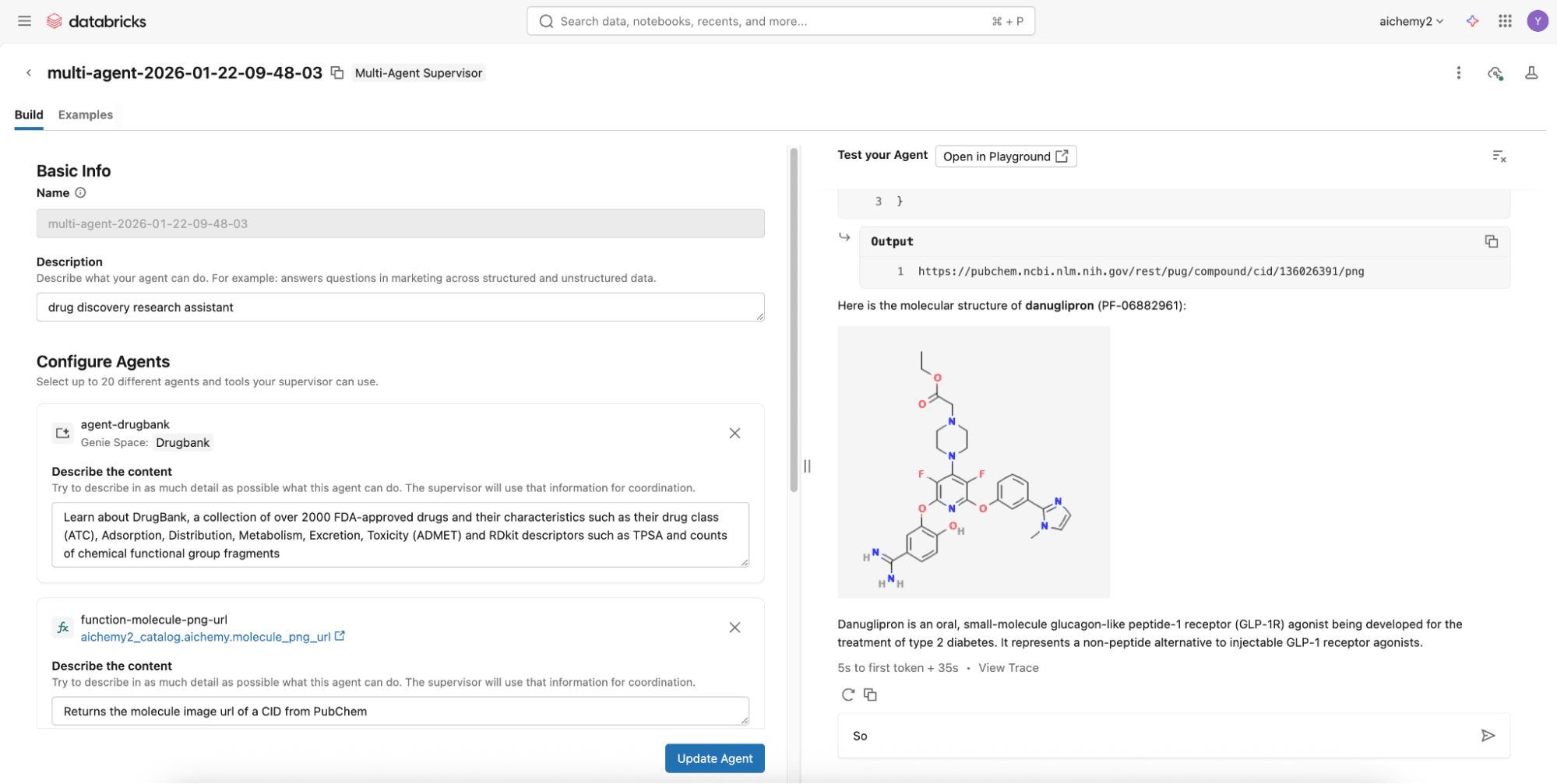Open the user profile avatar menu

coord(1537,21)
